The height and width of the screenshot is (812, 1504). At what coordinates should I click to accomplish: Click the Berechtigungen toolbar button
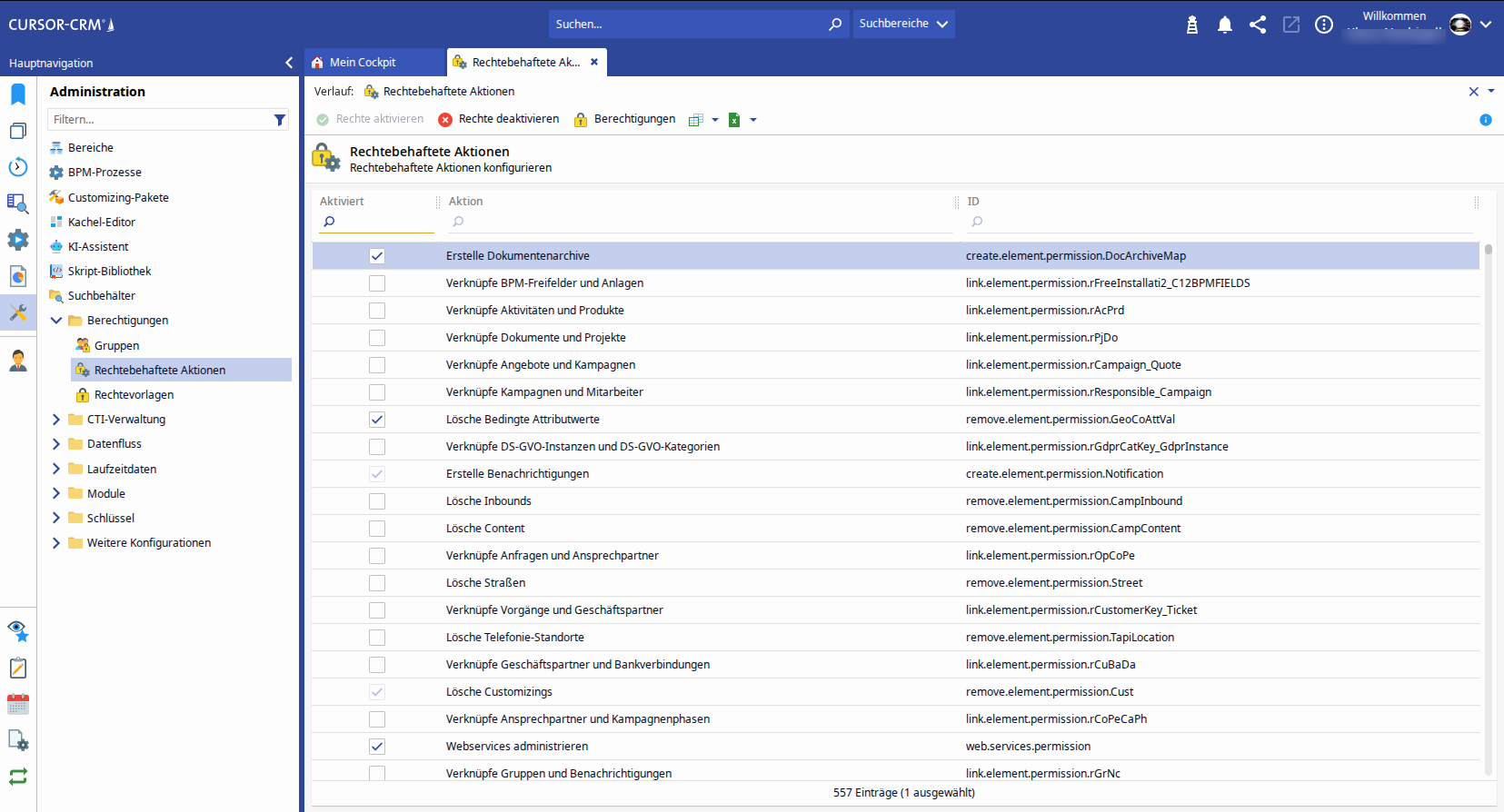click(625, 119)
